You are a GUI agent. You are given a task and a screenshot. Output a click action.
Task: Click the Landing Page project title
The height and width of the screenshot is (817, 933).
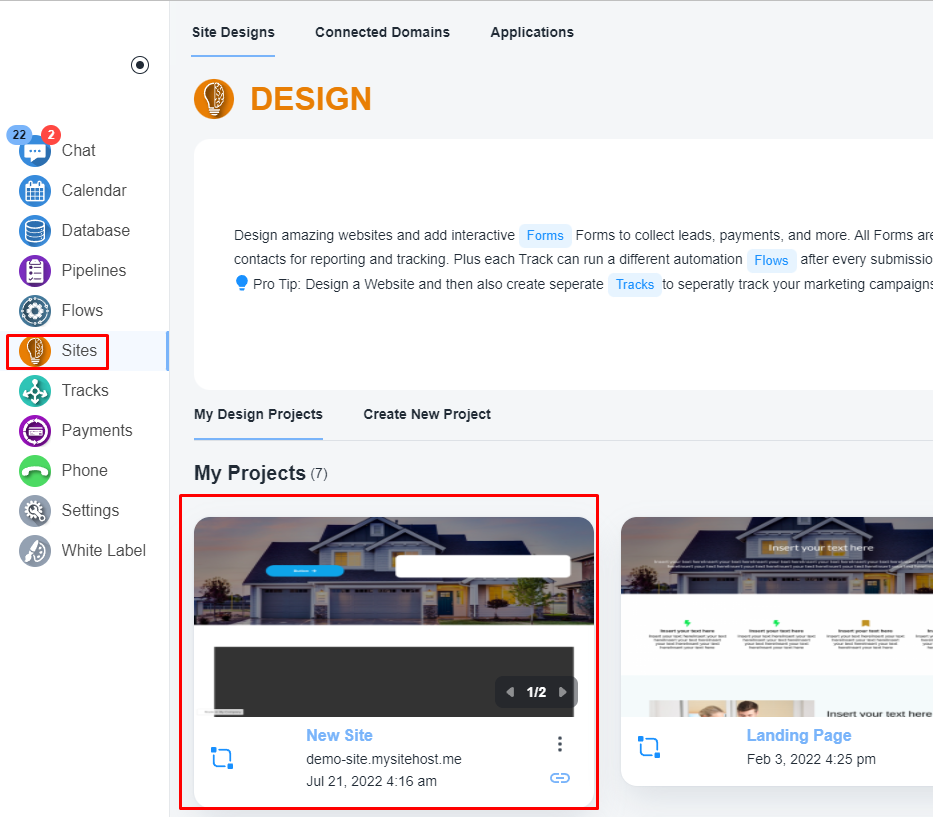point(799,735)
